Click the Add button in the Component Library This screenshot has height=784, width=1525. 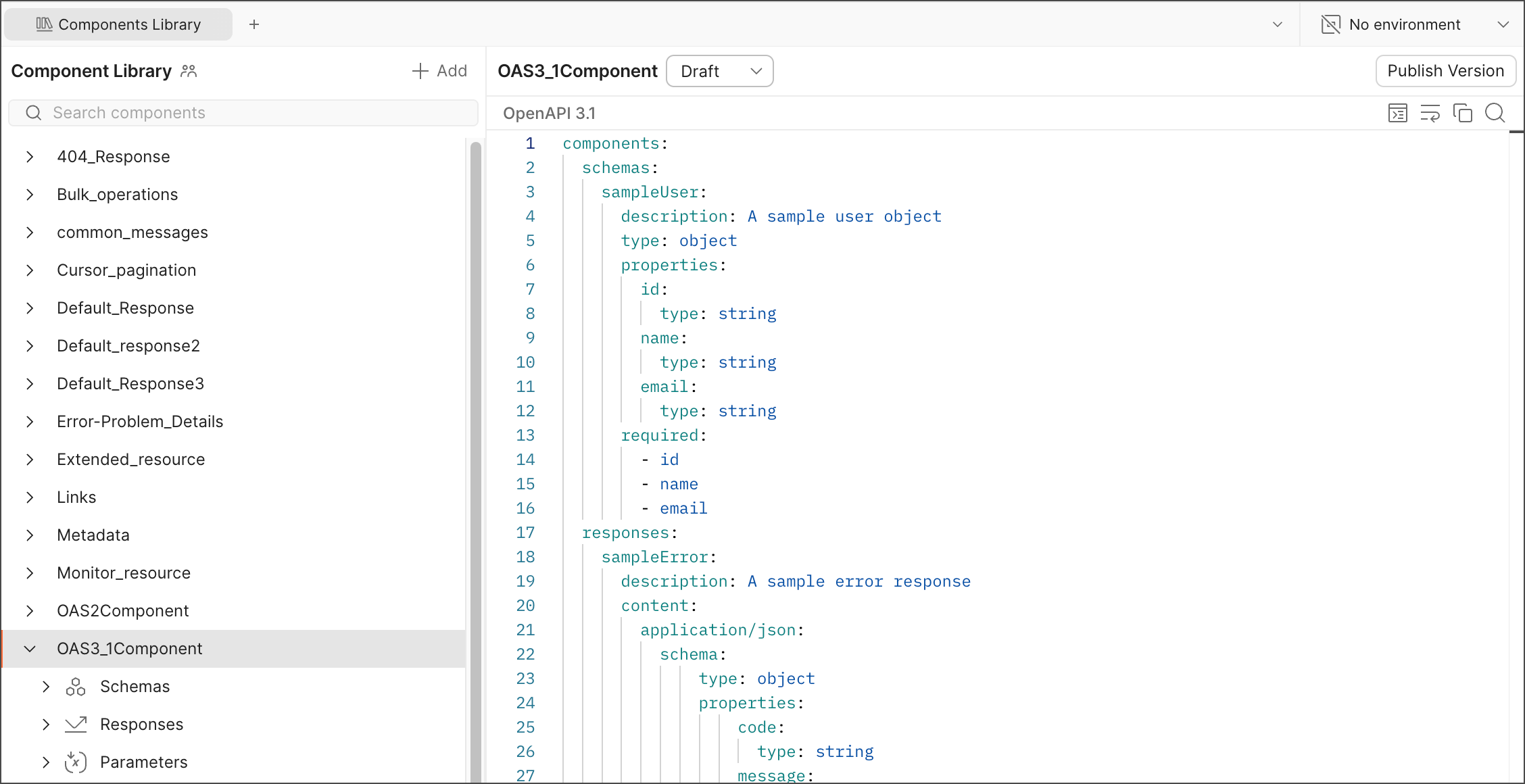(439, 71)
